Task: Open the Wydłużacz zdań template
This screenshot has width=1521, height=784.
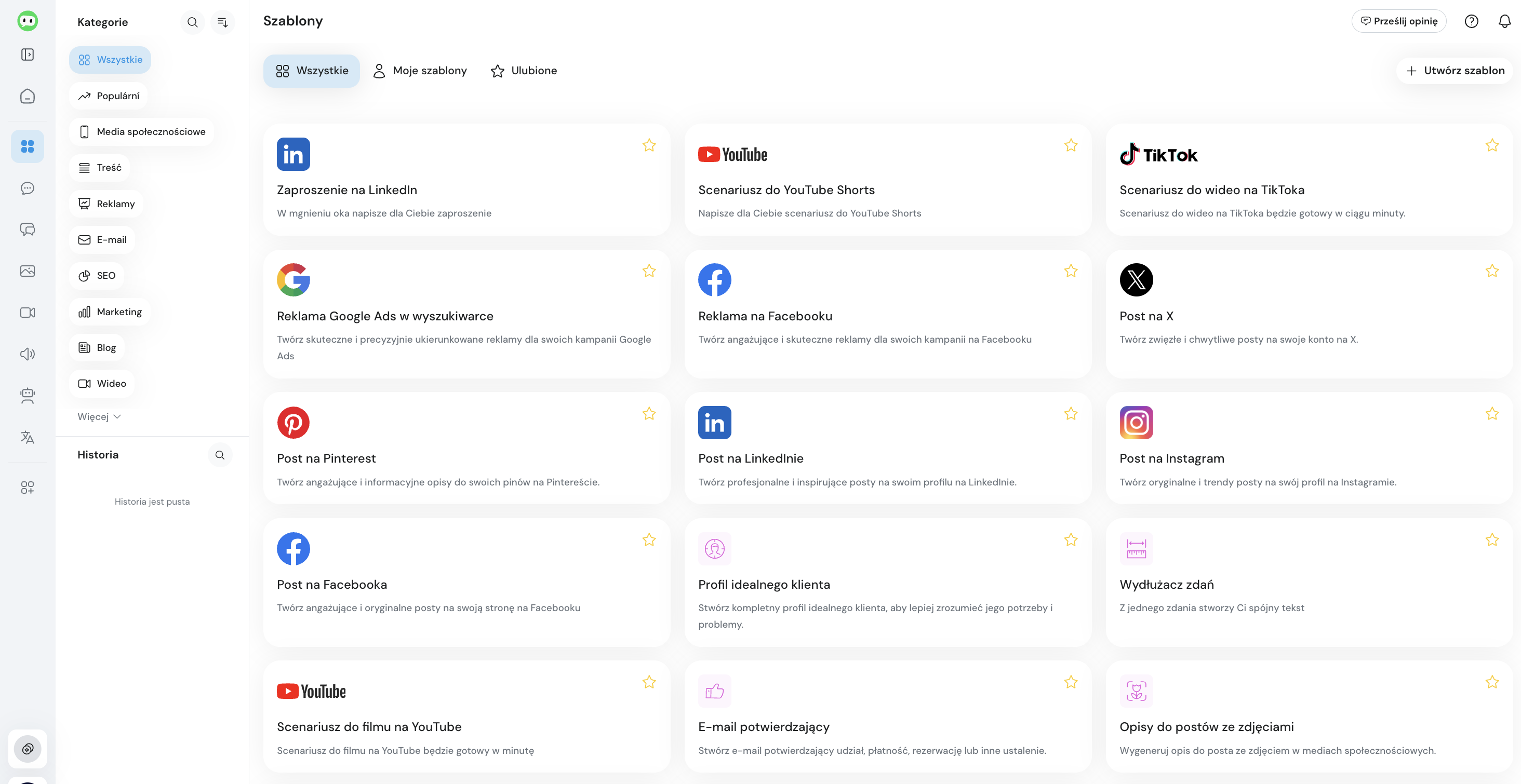Action: 1310,582
